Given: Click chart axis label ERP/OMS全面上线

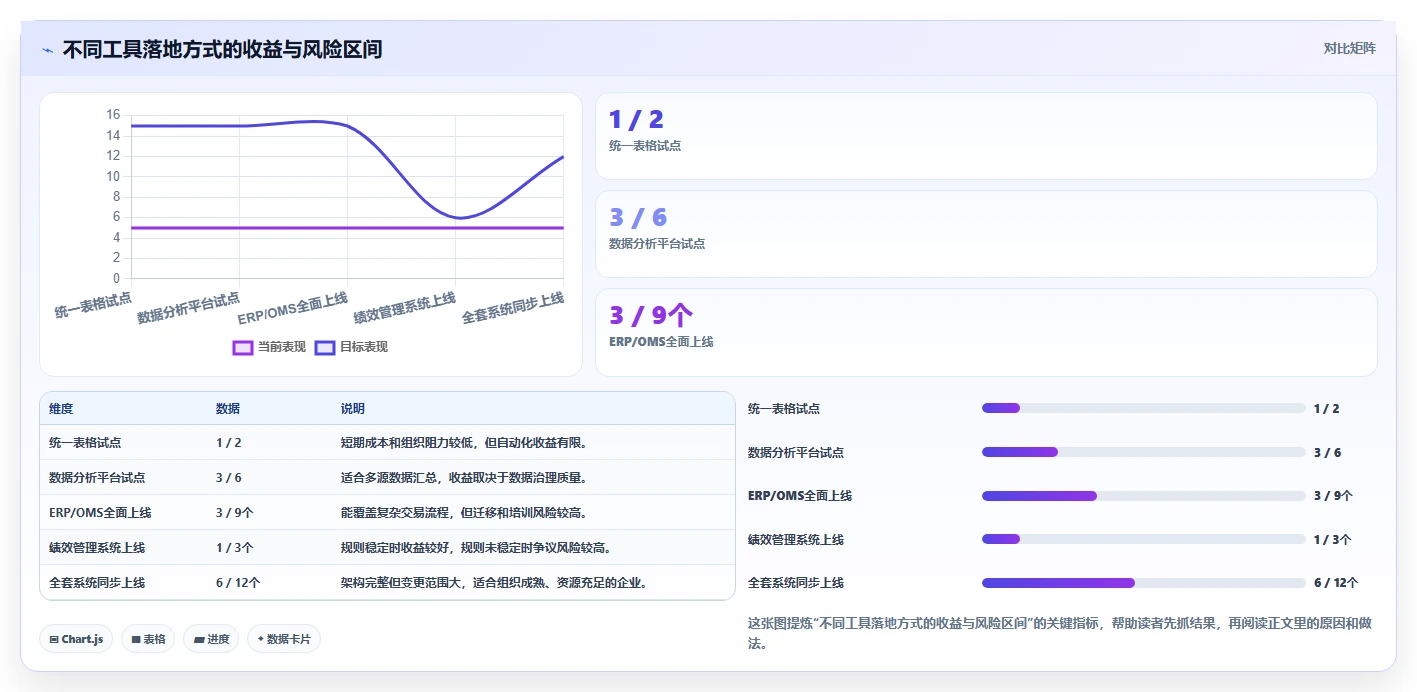Looking at the screenshot, I should pyautogui.click(x=293, y=309).
